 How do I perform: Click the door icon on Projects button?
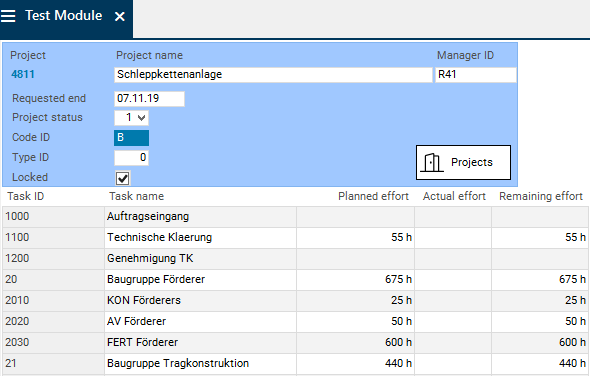(x=432, y=163)
